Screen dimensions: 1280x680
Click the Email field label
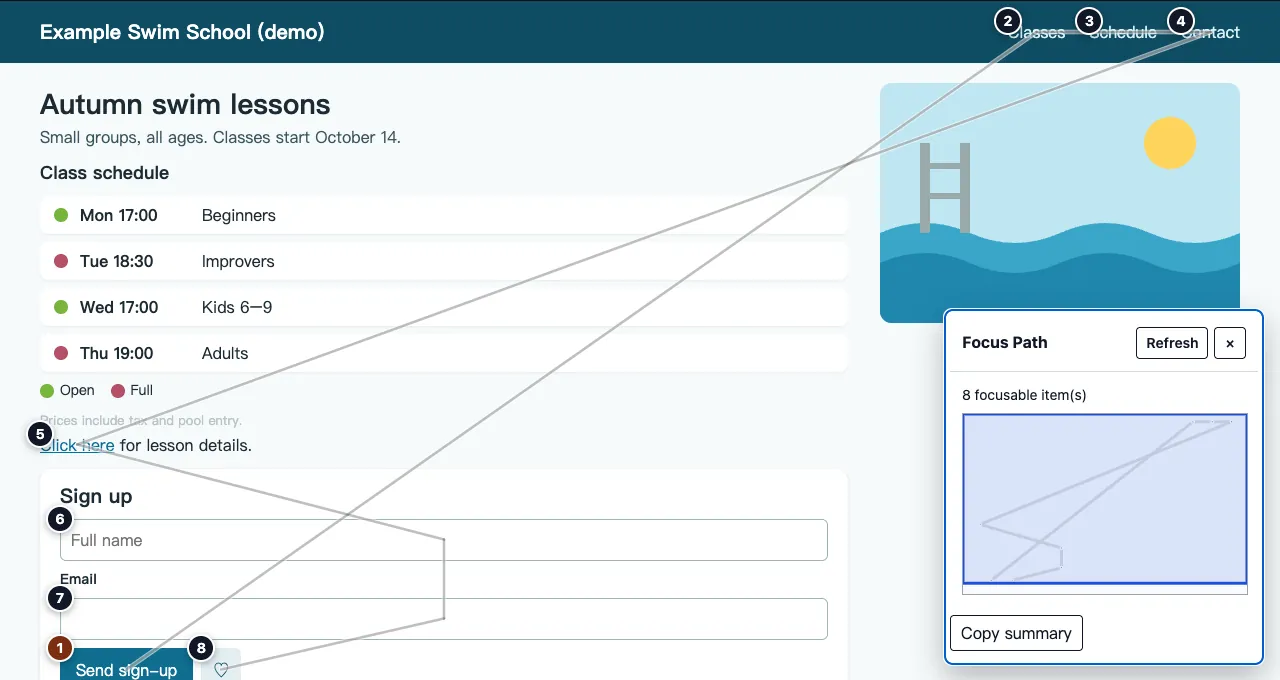click(x=78, y=579)
